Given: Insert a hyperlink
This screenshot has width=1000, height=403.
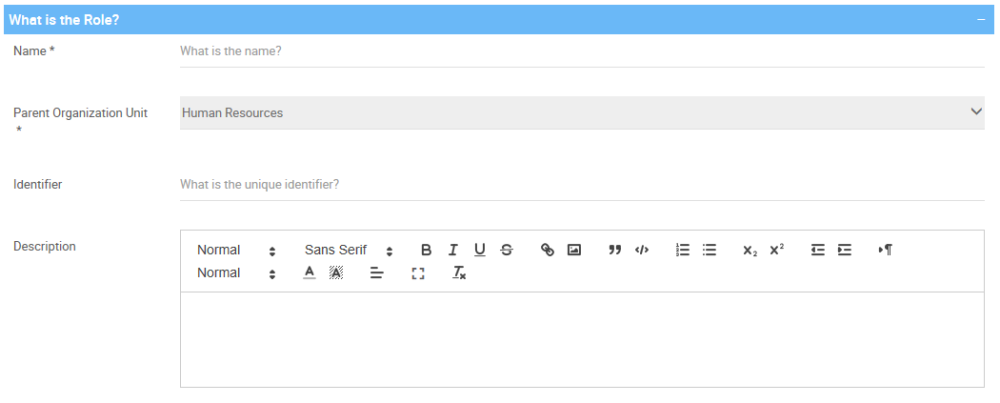Looking at the screenshot, I should (x=547, y=250).
